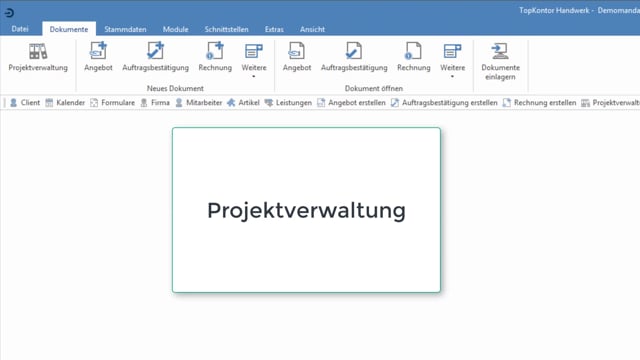Open Firma from the quick bar
Viewport: 640px width, 360px height.
pos(155,102)
